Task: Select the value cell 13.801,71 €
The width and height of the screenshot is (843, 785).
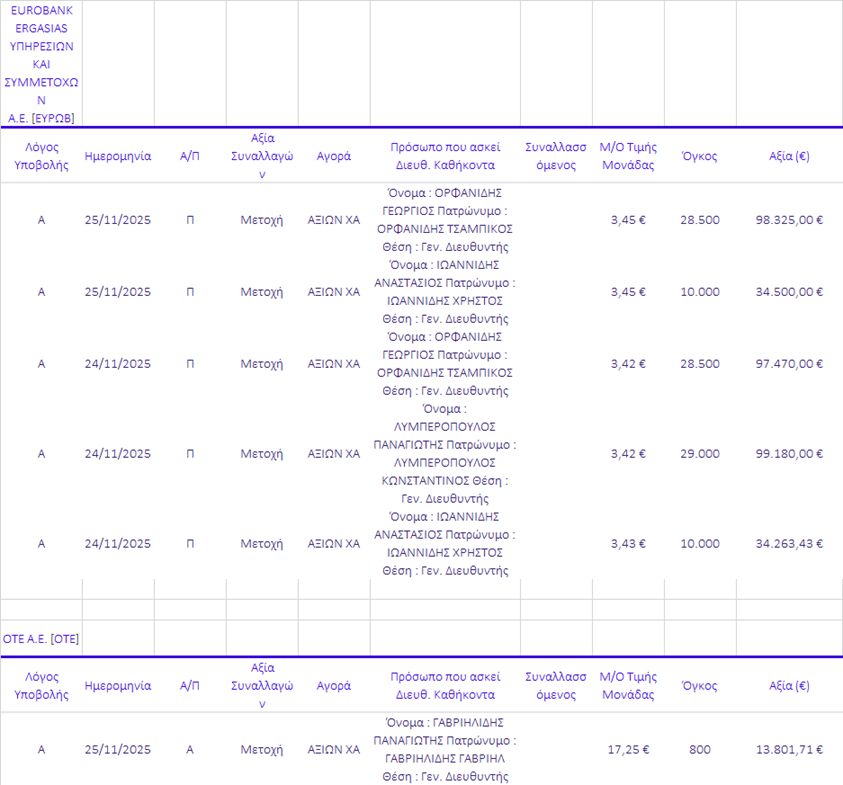Action: 789,750
